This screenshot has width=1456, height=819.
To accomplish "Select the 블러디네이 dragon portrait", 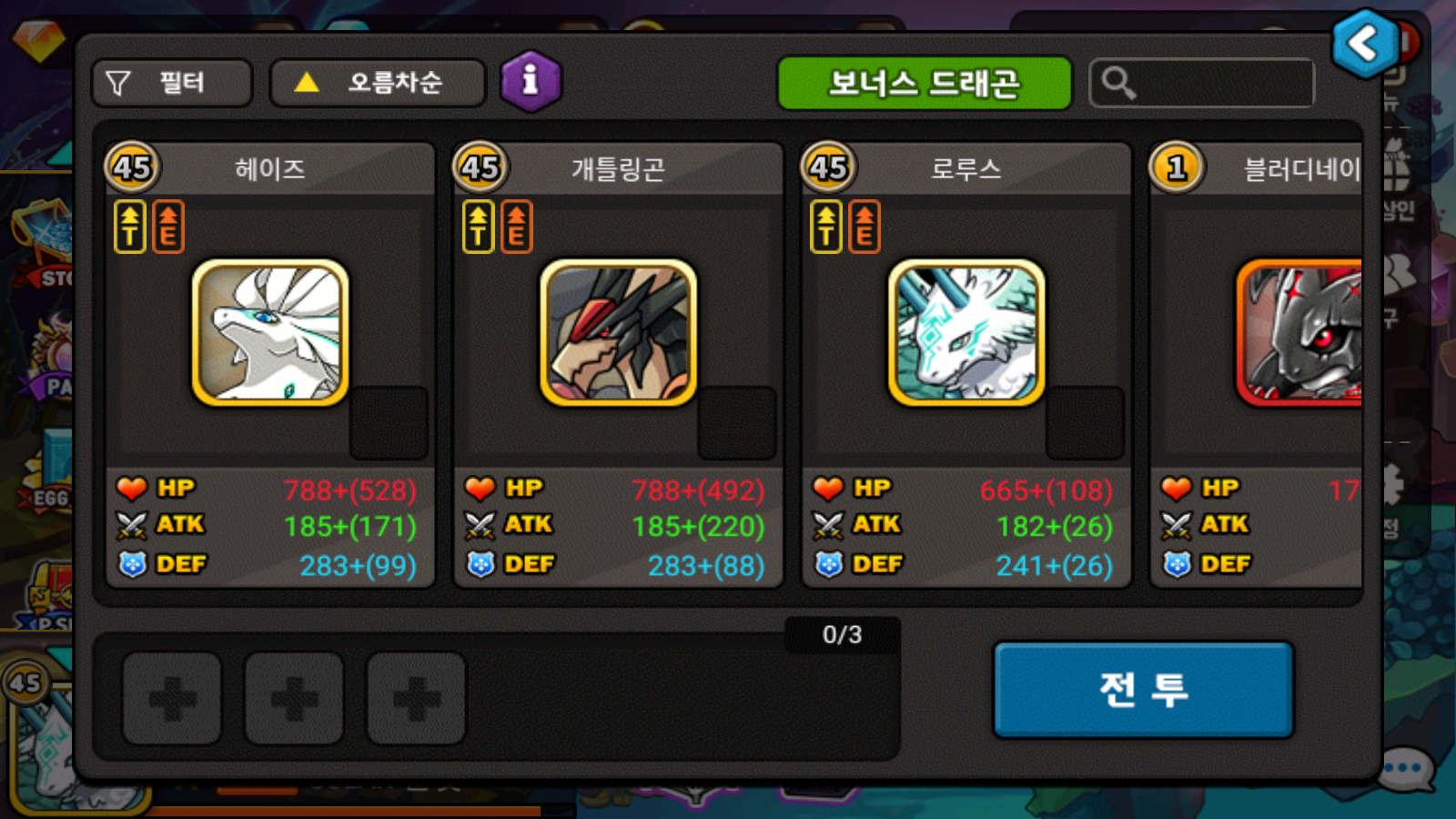I will (x=1299, y=333).
